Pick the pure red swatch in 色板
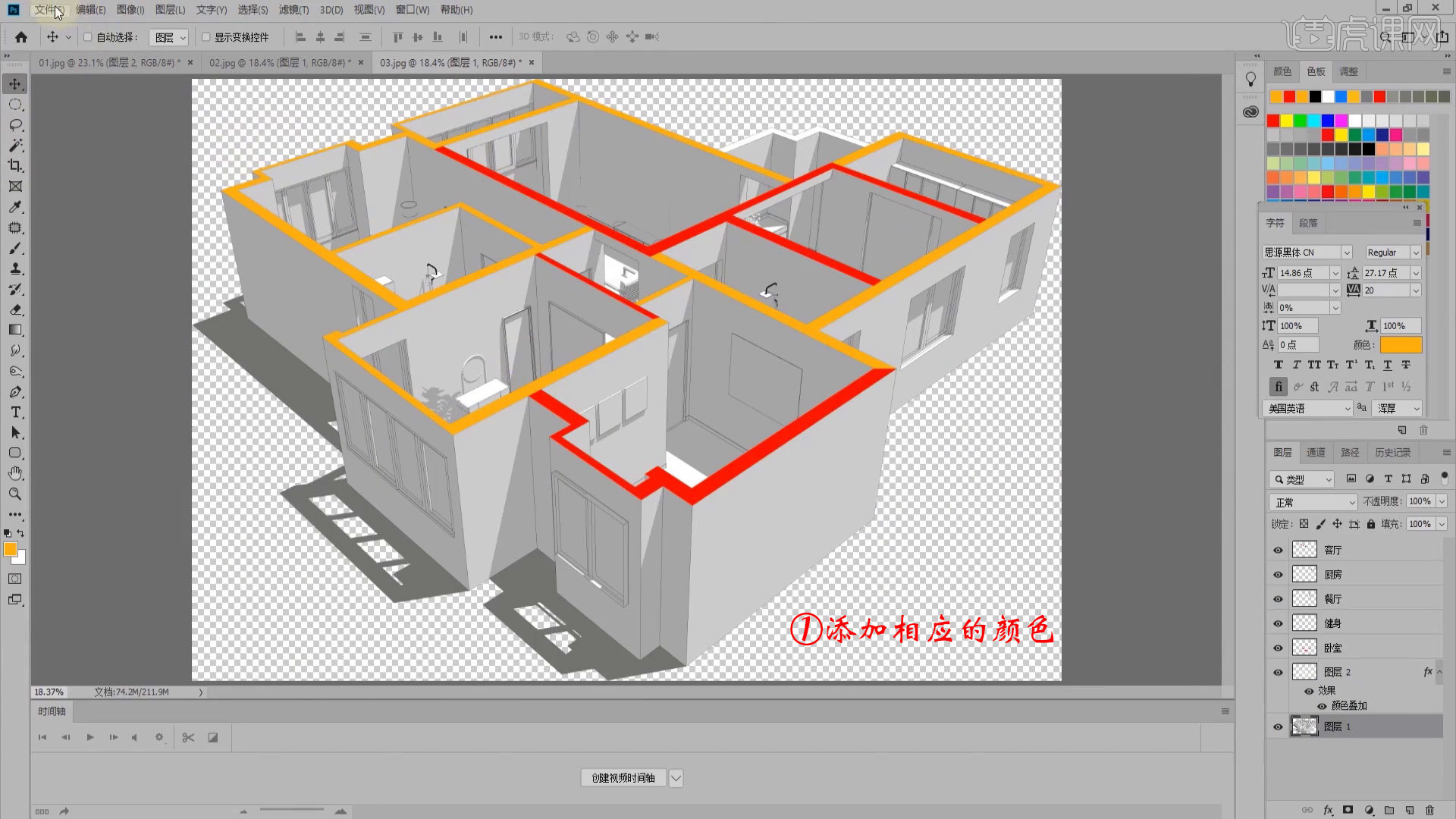The width and height of the screenshot is (1456, 819). click(x=1273, y=121)
